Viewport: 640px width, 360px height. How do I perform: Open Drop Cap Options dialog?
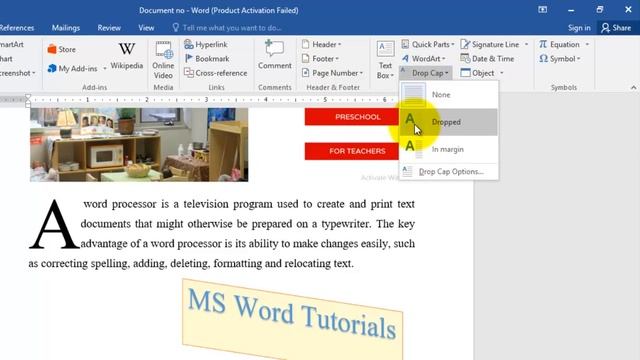(449, 172)
